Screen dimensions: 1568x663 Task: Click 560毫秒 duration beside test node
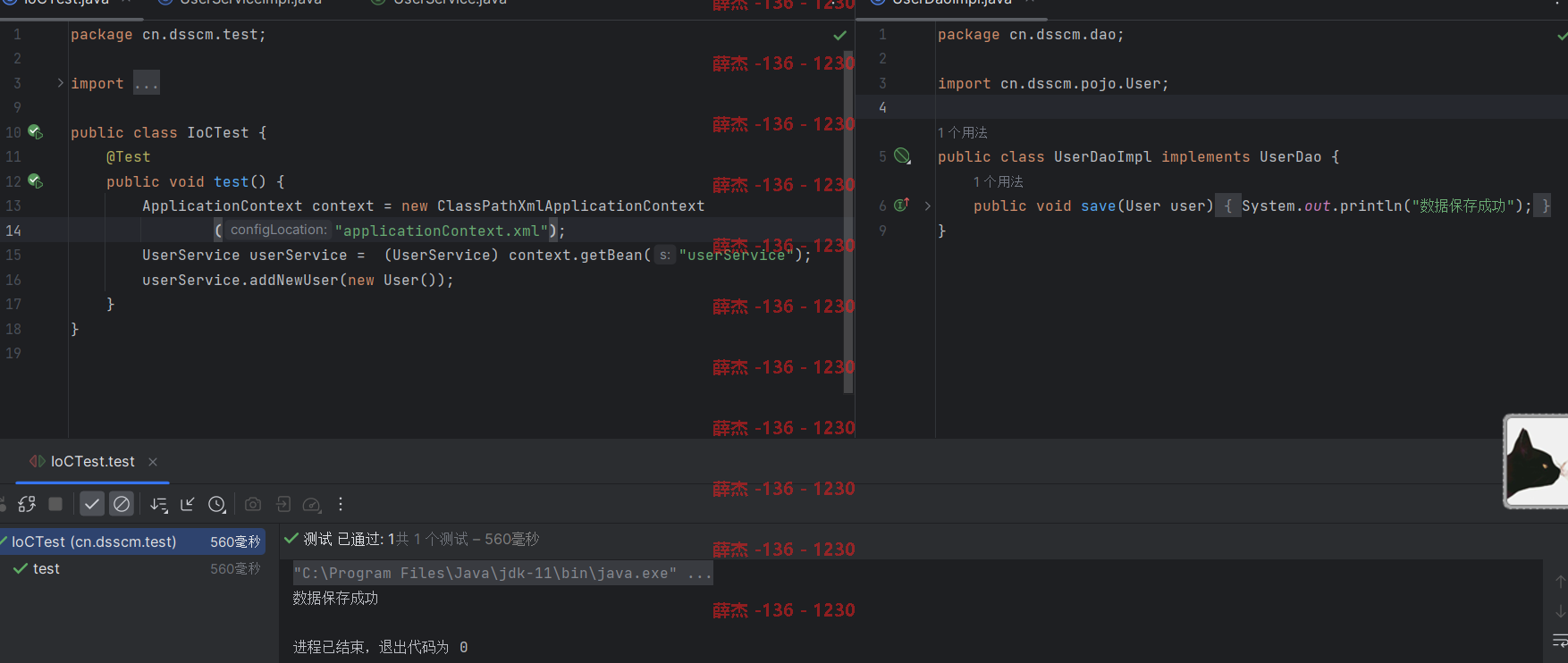click(x=235, y=568)
